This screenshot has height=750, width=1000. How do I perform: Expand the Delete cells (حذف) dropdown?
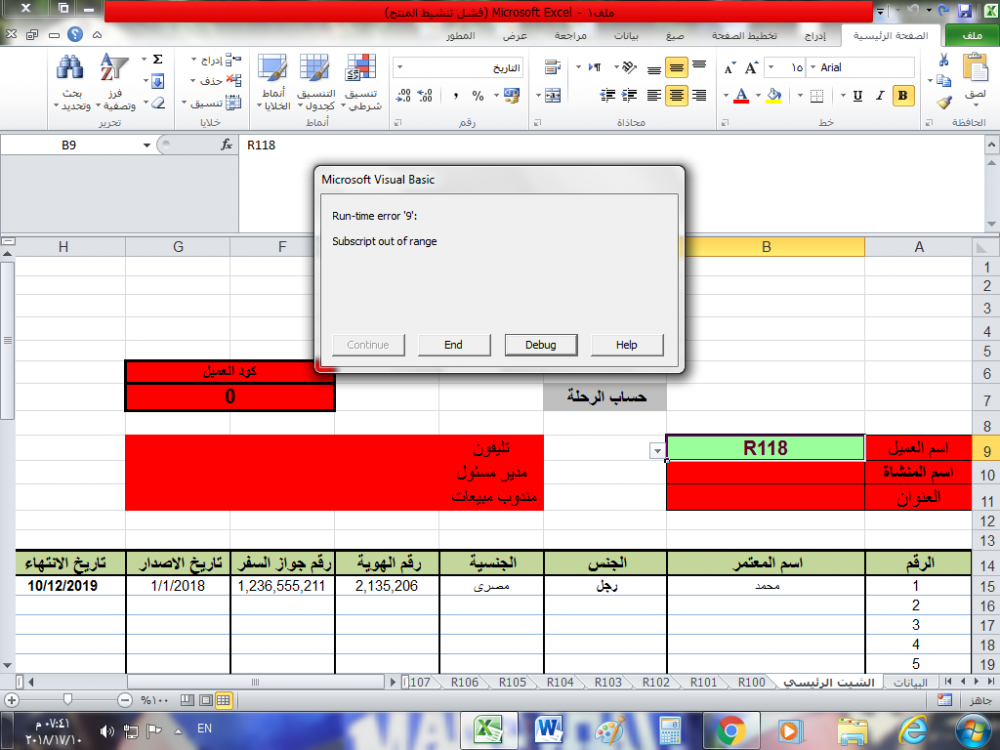(x=193, y=81)
